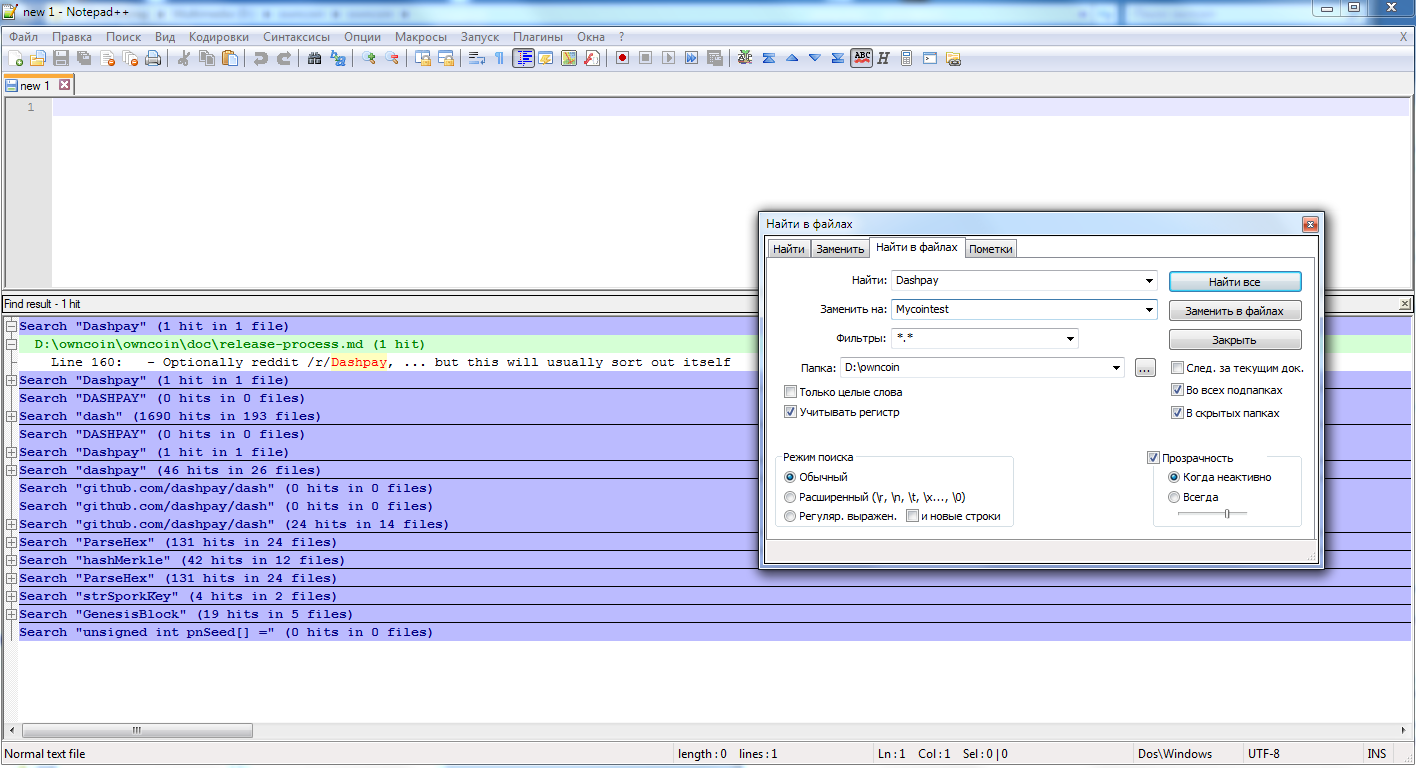Switch to the 'Заменить' dialog tab
This screenshot has height=768, width=1416.
(x=839, y=249)
